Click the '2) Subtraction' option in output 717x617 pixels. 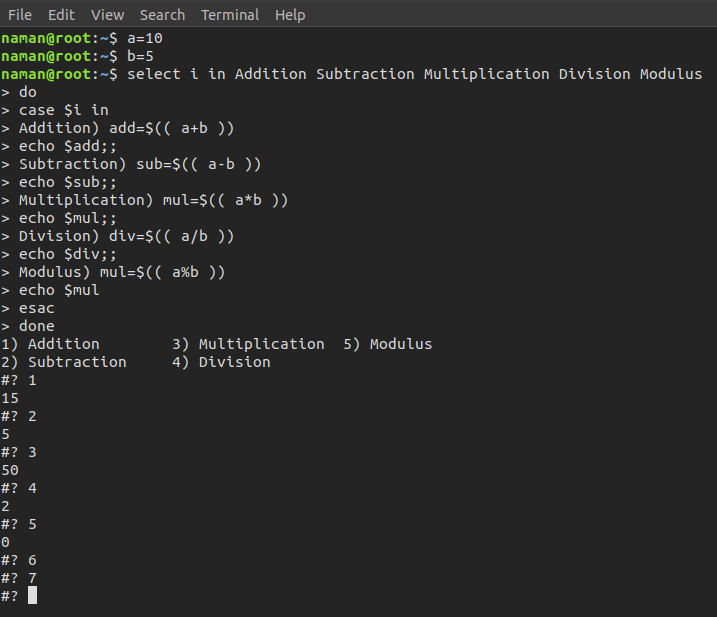[64, 362]
